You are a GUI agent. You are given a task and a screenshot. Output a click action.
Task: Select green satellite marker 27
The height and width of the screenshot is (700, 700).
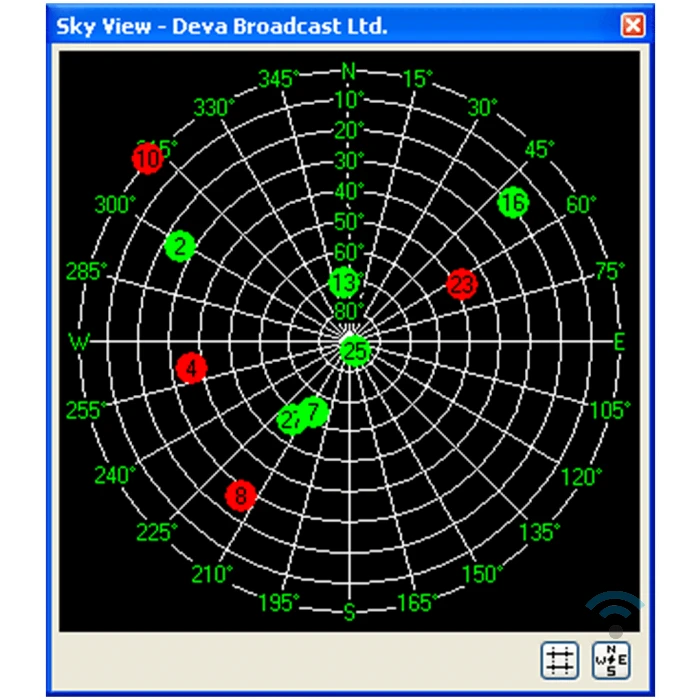(x=290, y=420)
